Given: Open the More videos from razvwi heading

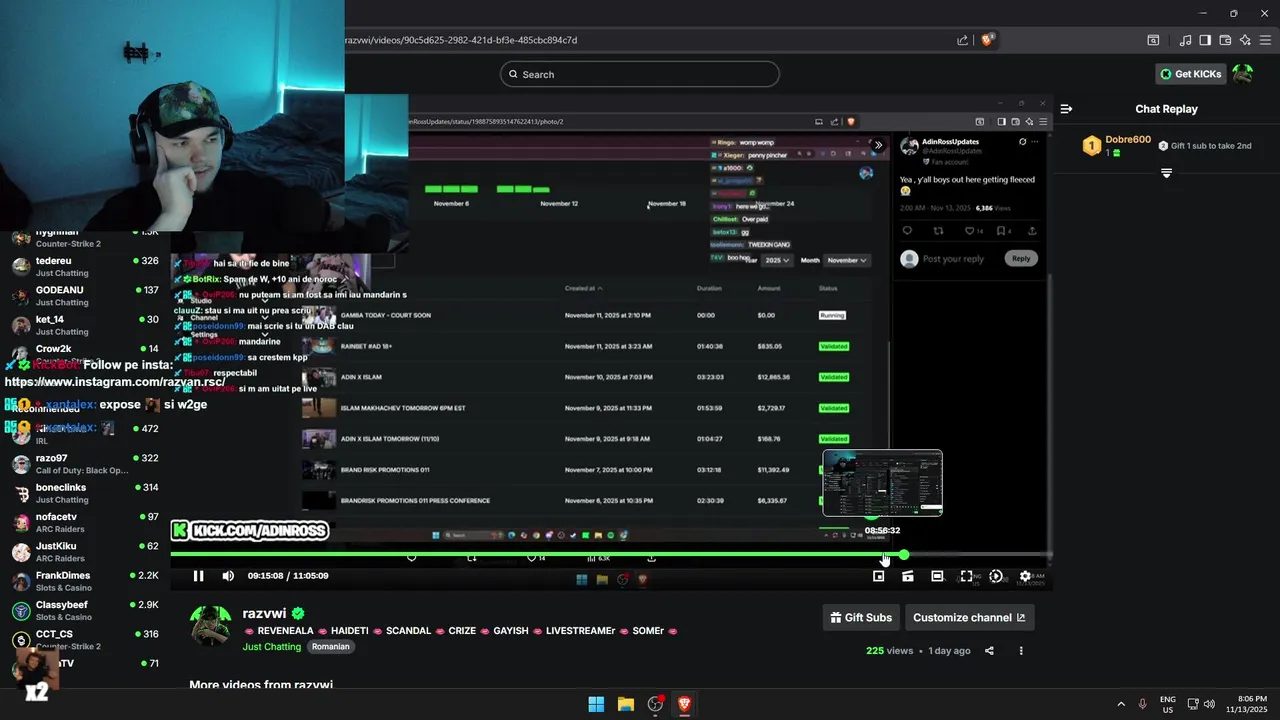Looking at the screenshot, I should click(260, 685).
